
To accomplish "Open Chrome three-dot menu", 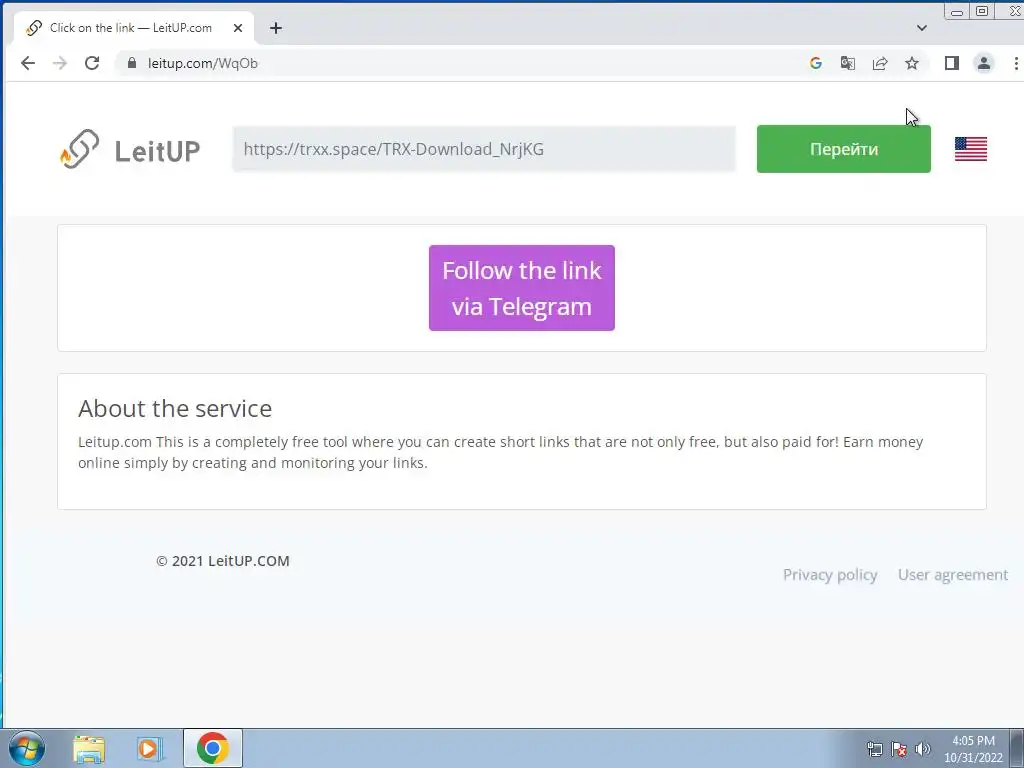I will coord(1016,63).
